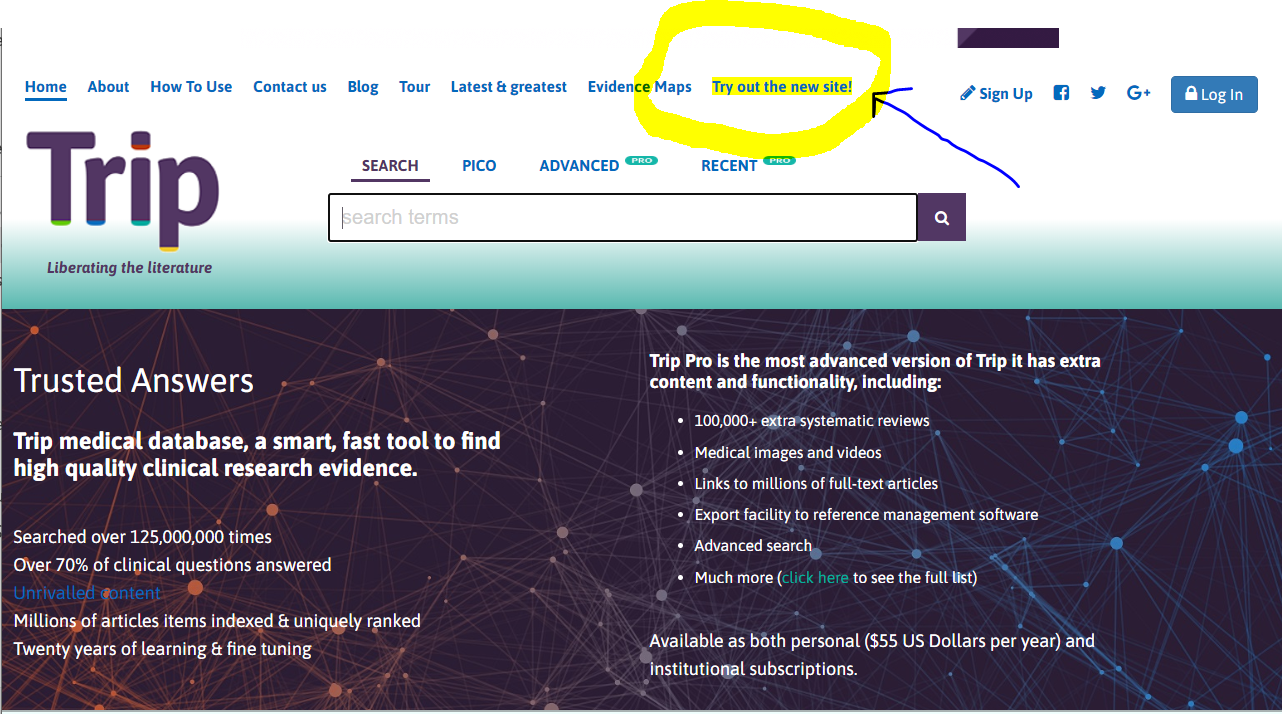Screen dimensions: 1282x714
Task: Switch to the PICO search tab
Action: 479,166
